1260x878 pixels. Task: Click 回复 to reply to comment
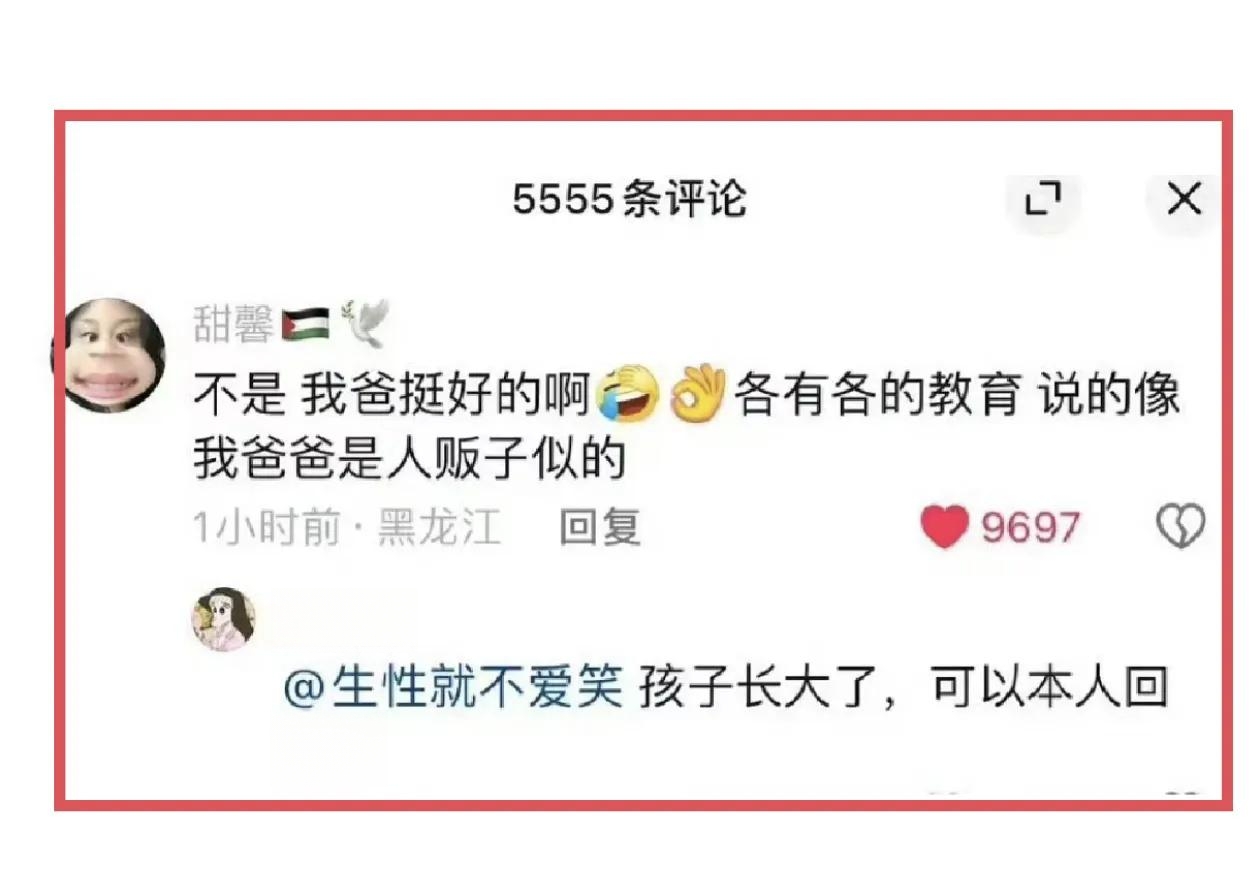click(600, 526)
